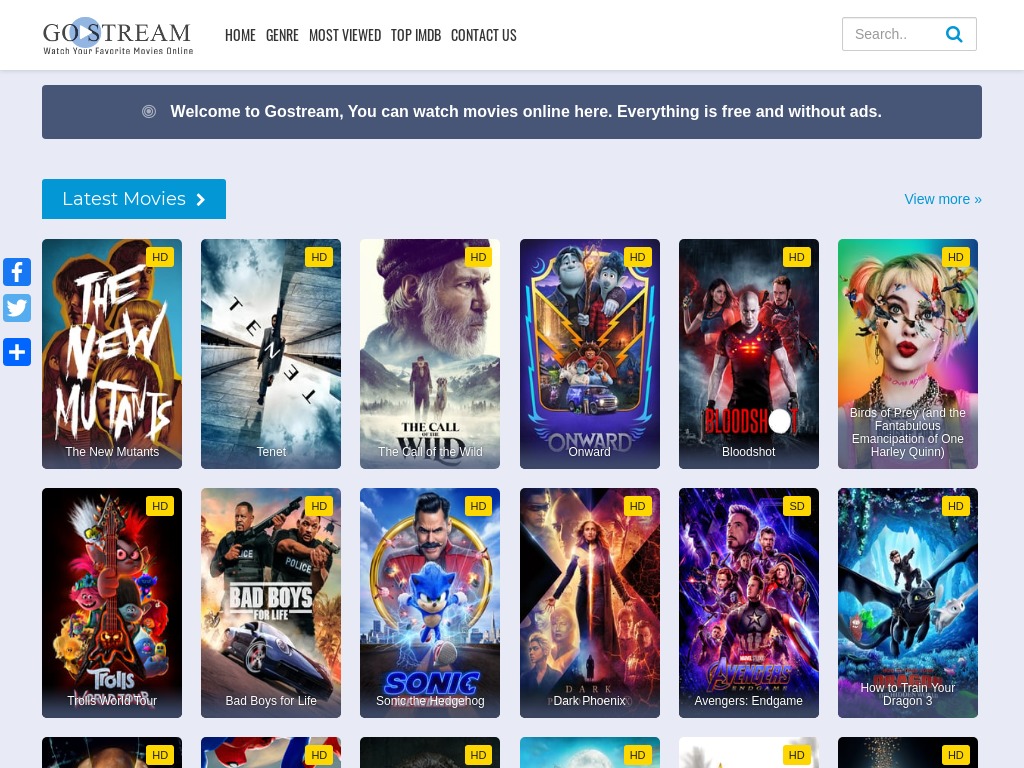Click HD badge on Sonic the Hedgehog

478,505
